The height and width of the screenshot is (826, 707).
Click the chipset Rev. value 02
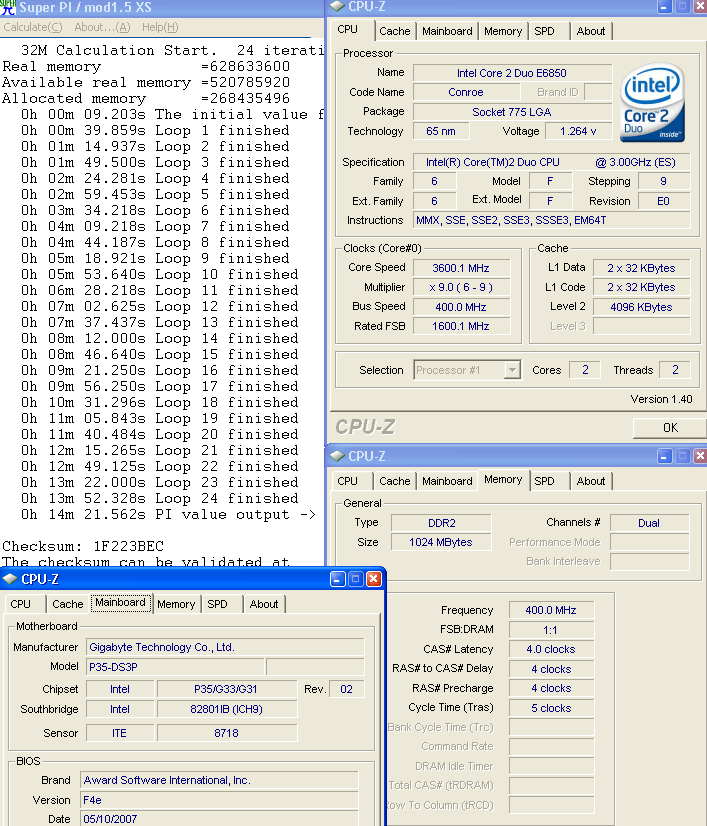click(346, 689)
